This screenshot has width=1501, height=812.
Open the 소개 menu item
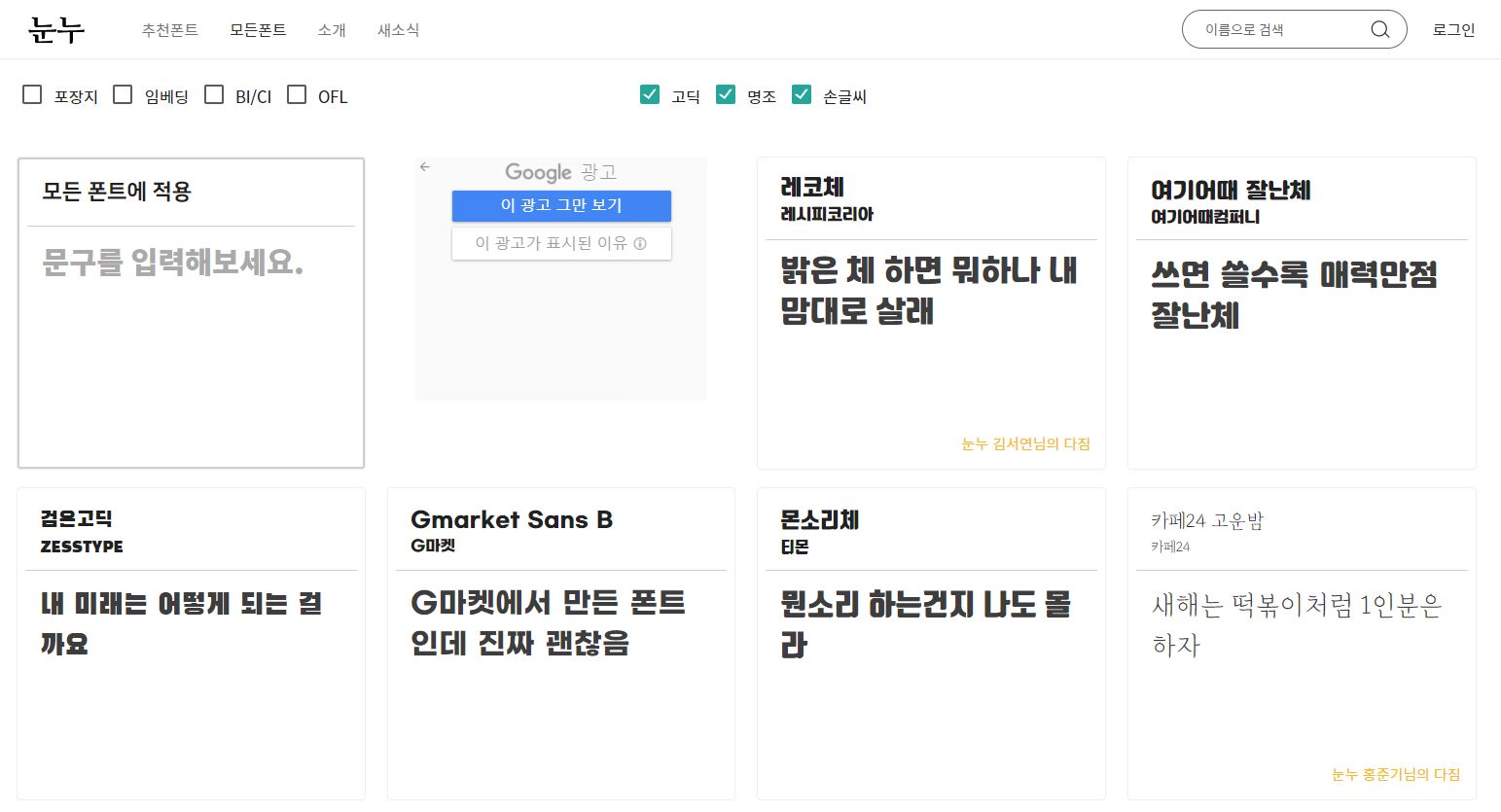click(332, 30)
